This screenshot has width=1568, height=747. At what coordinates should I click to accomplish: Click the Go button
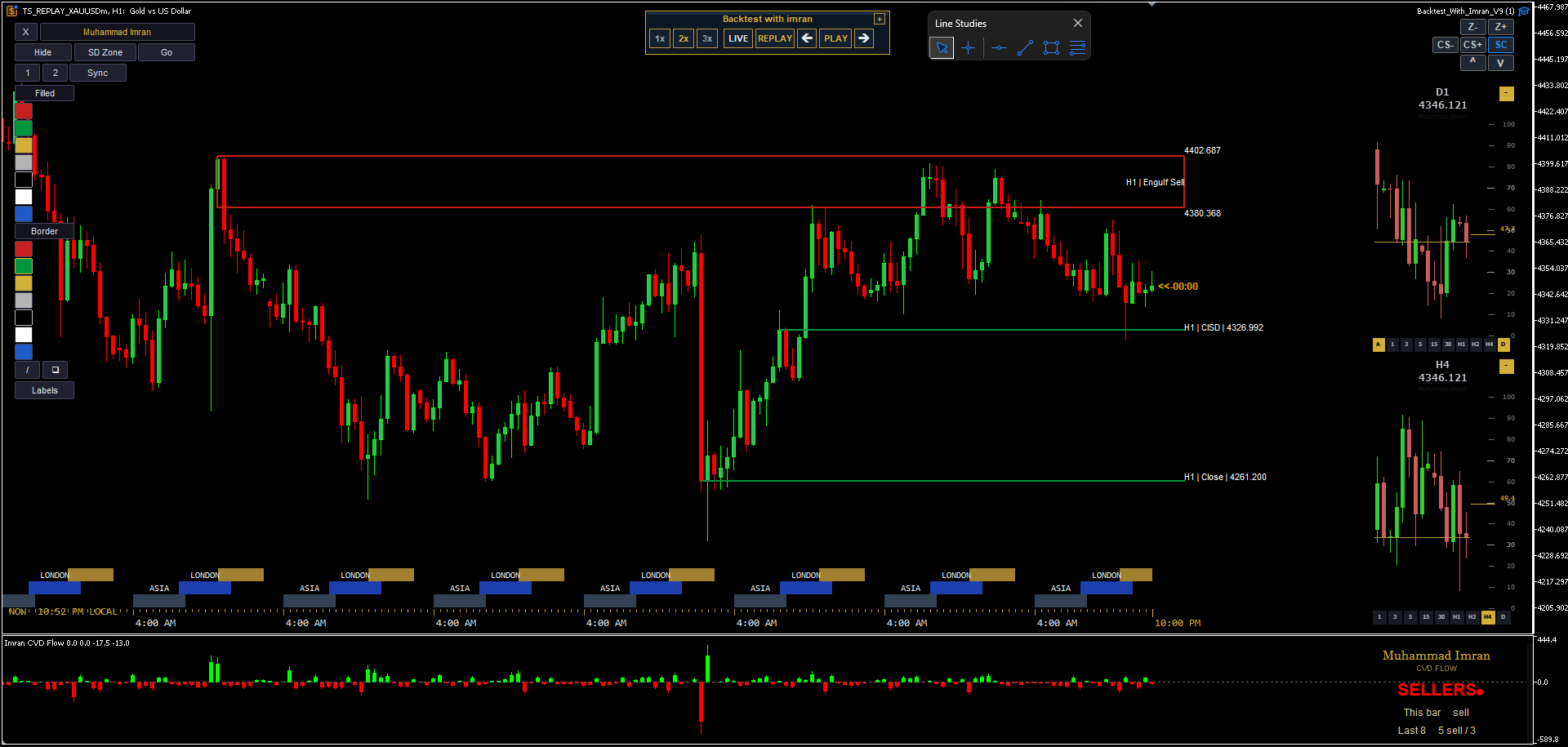[167, 52]
